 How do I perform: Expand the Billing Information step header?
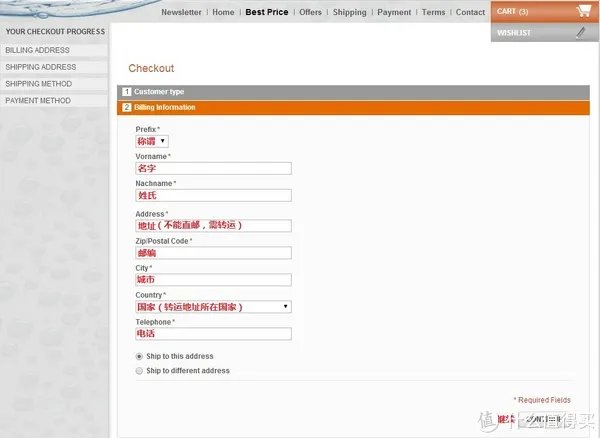(x=353, y=107)
